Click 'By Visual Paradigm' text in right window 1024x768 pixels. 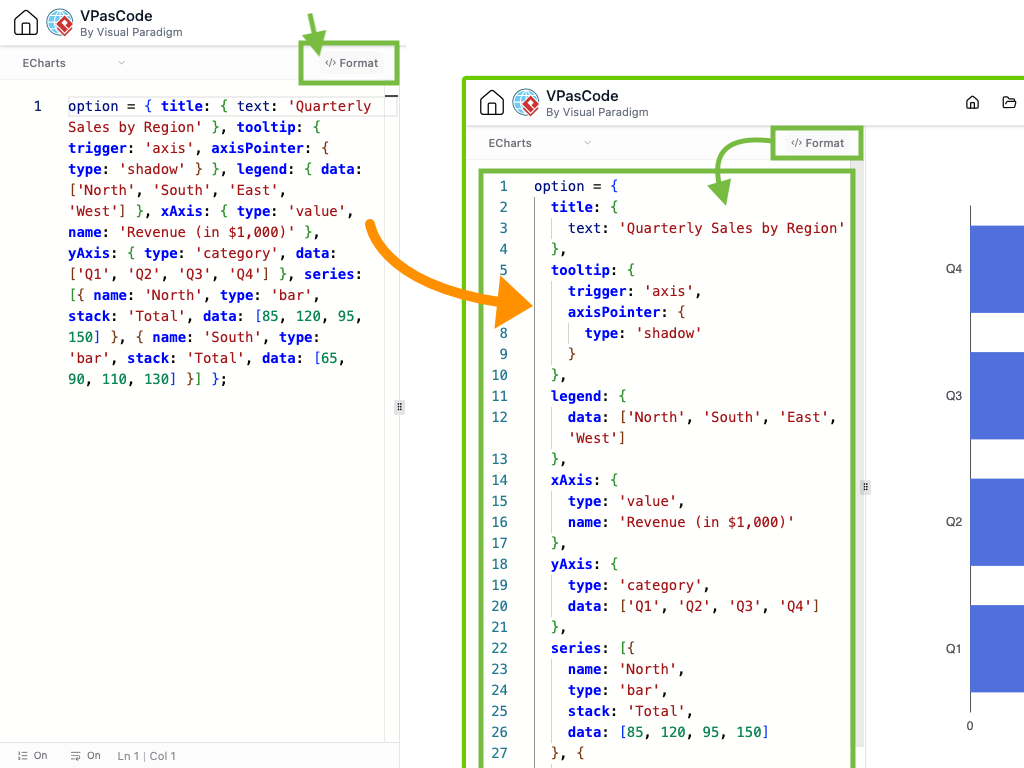tap(597, 112)
